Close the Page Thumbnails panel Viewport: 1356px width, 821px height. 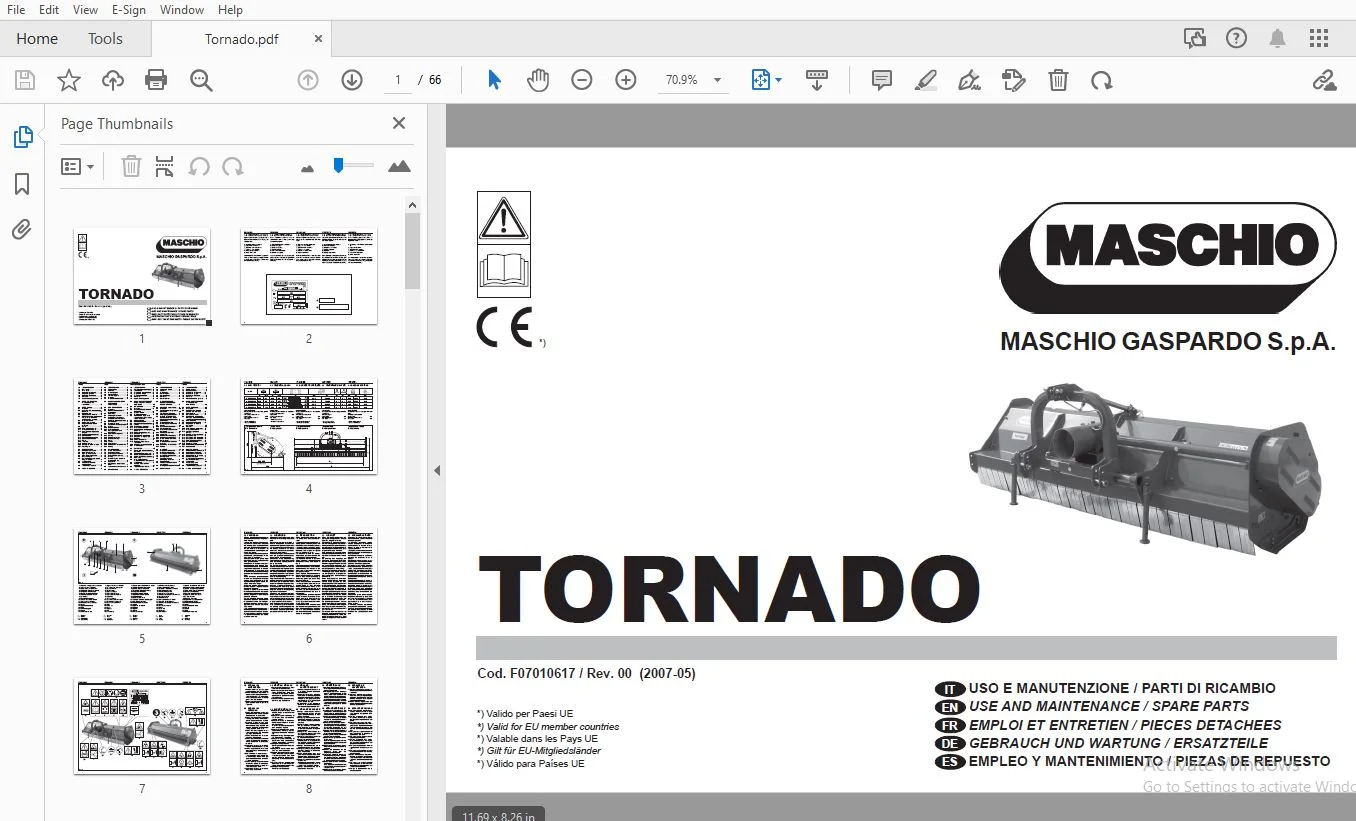point(399,123)
